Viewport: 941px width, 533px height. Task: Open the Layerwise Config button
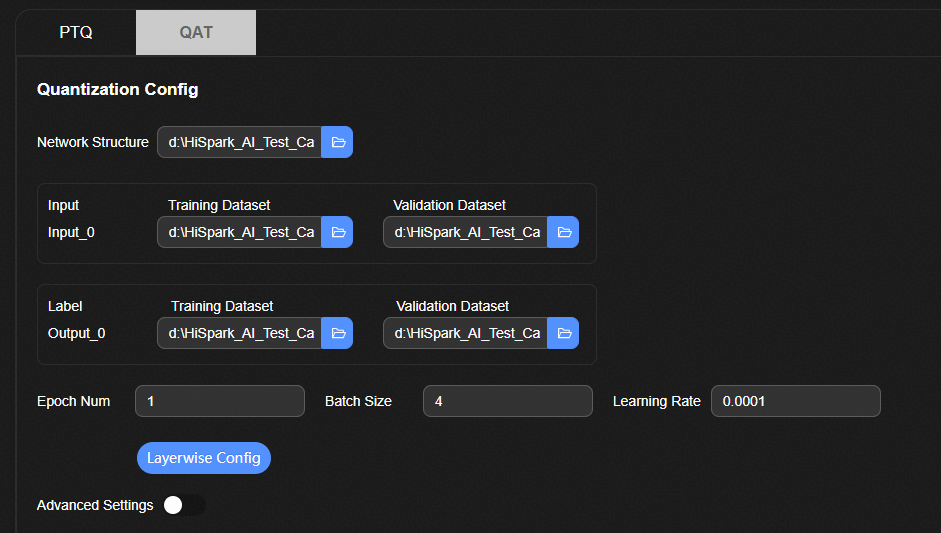204,458
